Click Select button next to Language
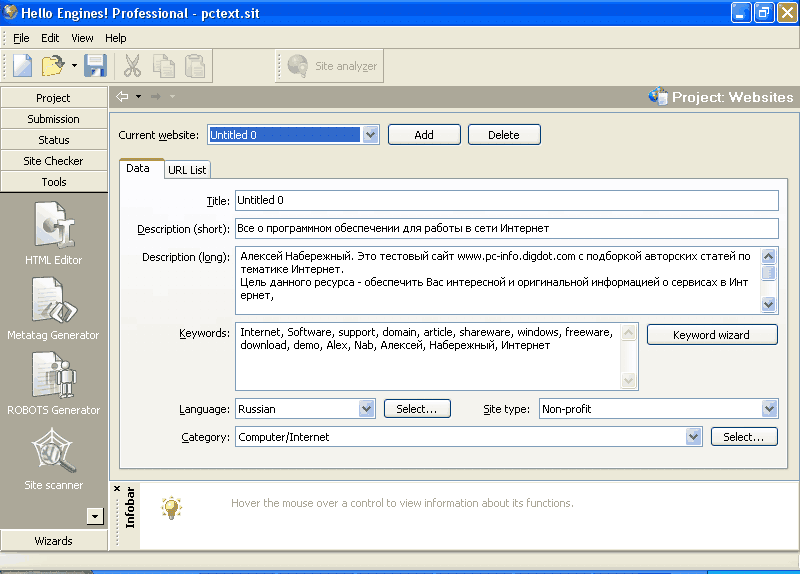800x574 pixels. coord(417,409)
